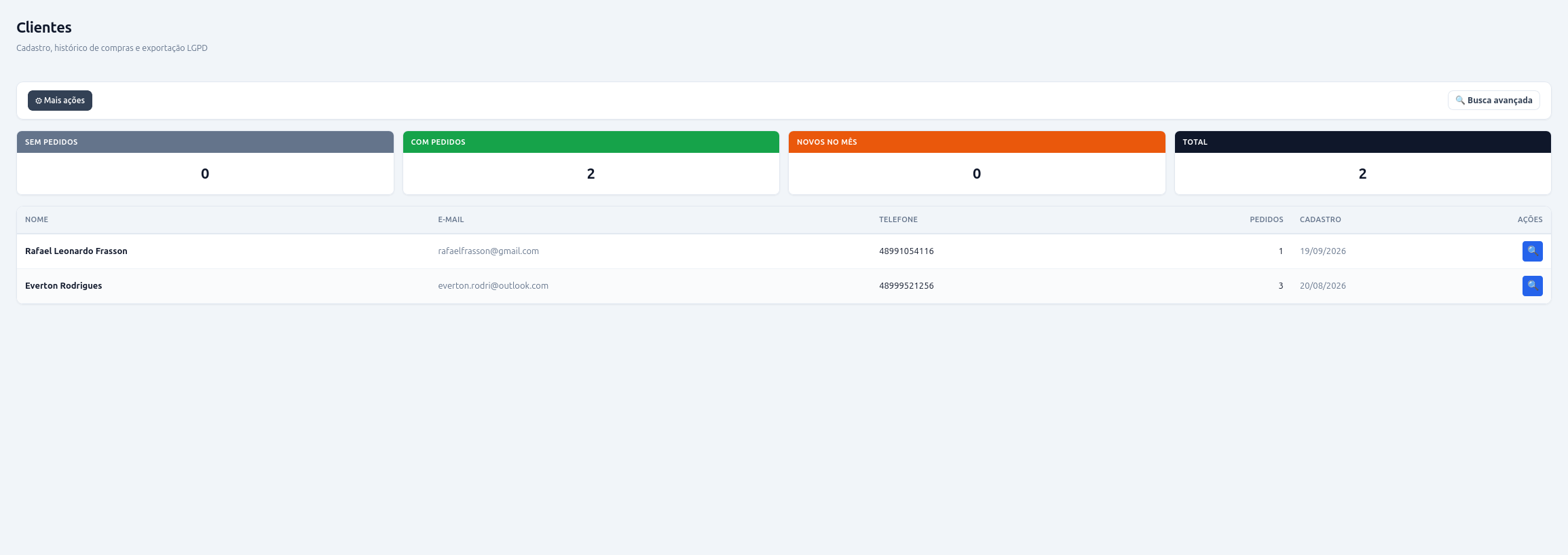This screenshot has width=1568, height=555.
Task: Click the Pedidos column header
Action: (1267, 219)
